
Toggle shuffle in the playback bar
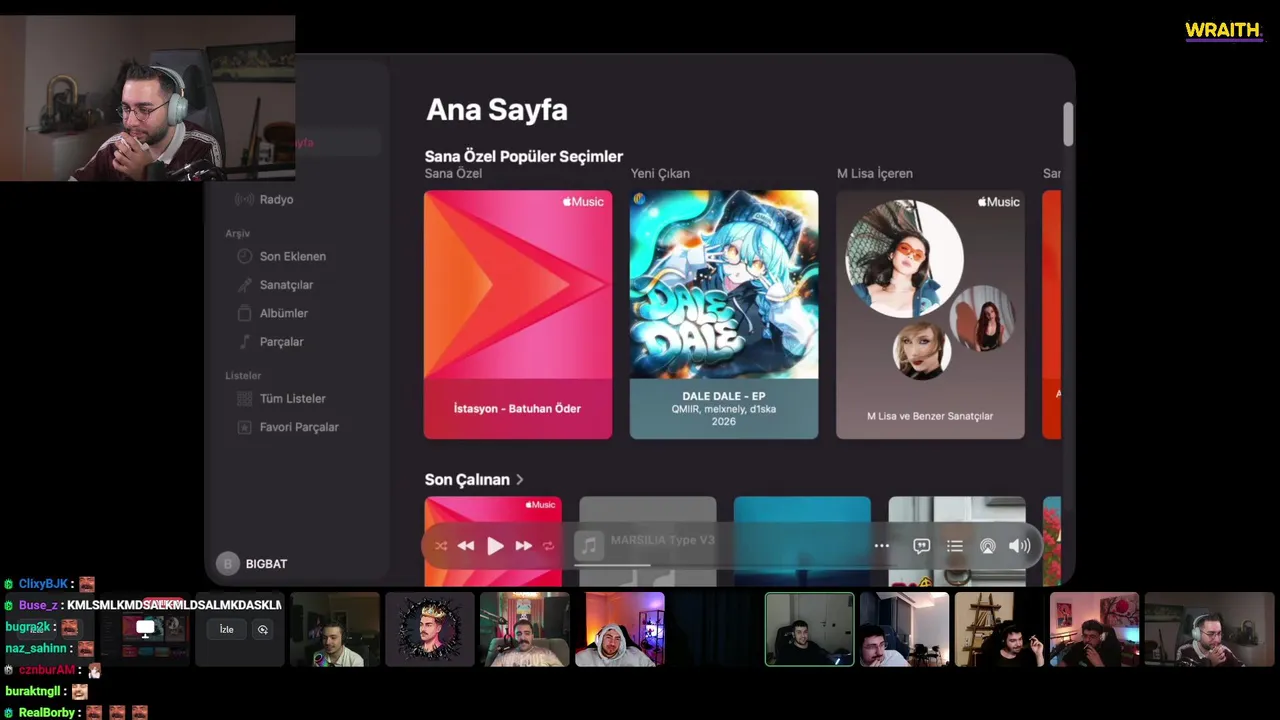coord(441,546)
